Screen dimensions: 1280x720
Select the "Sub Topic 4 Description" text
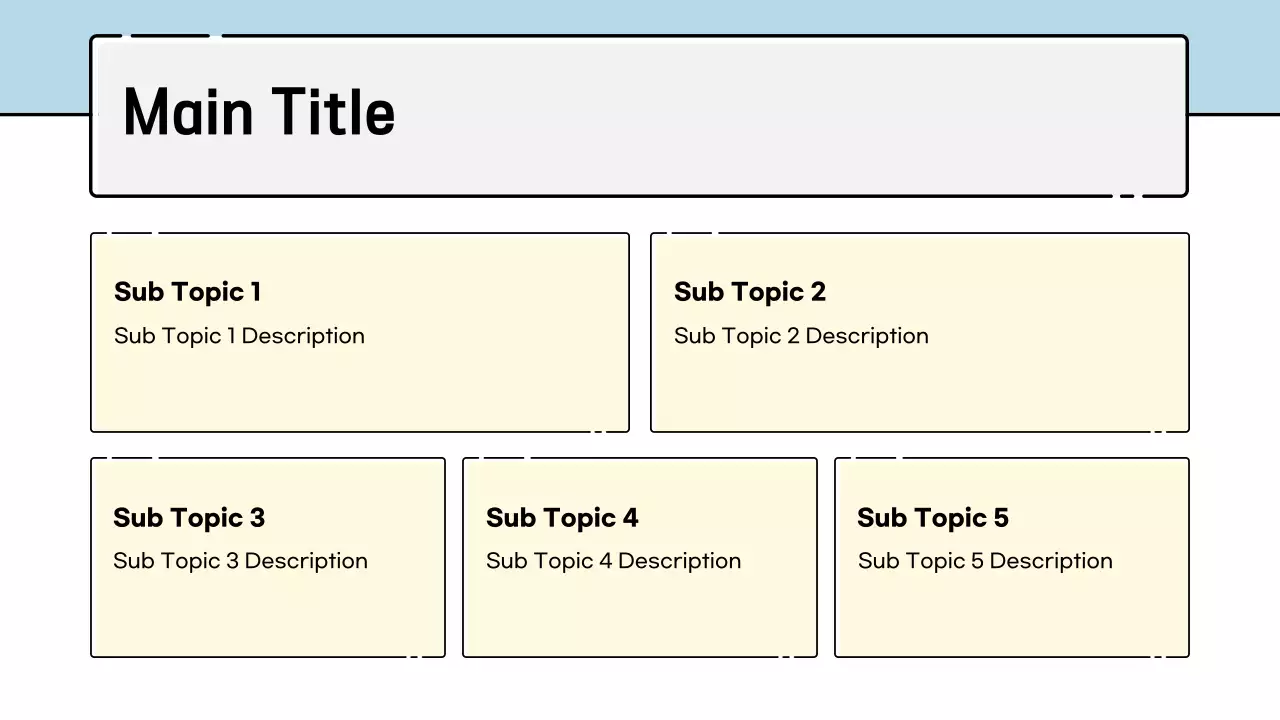click(613, 561)
